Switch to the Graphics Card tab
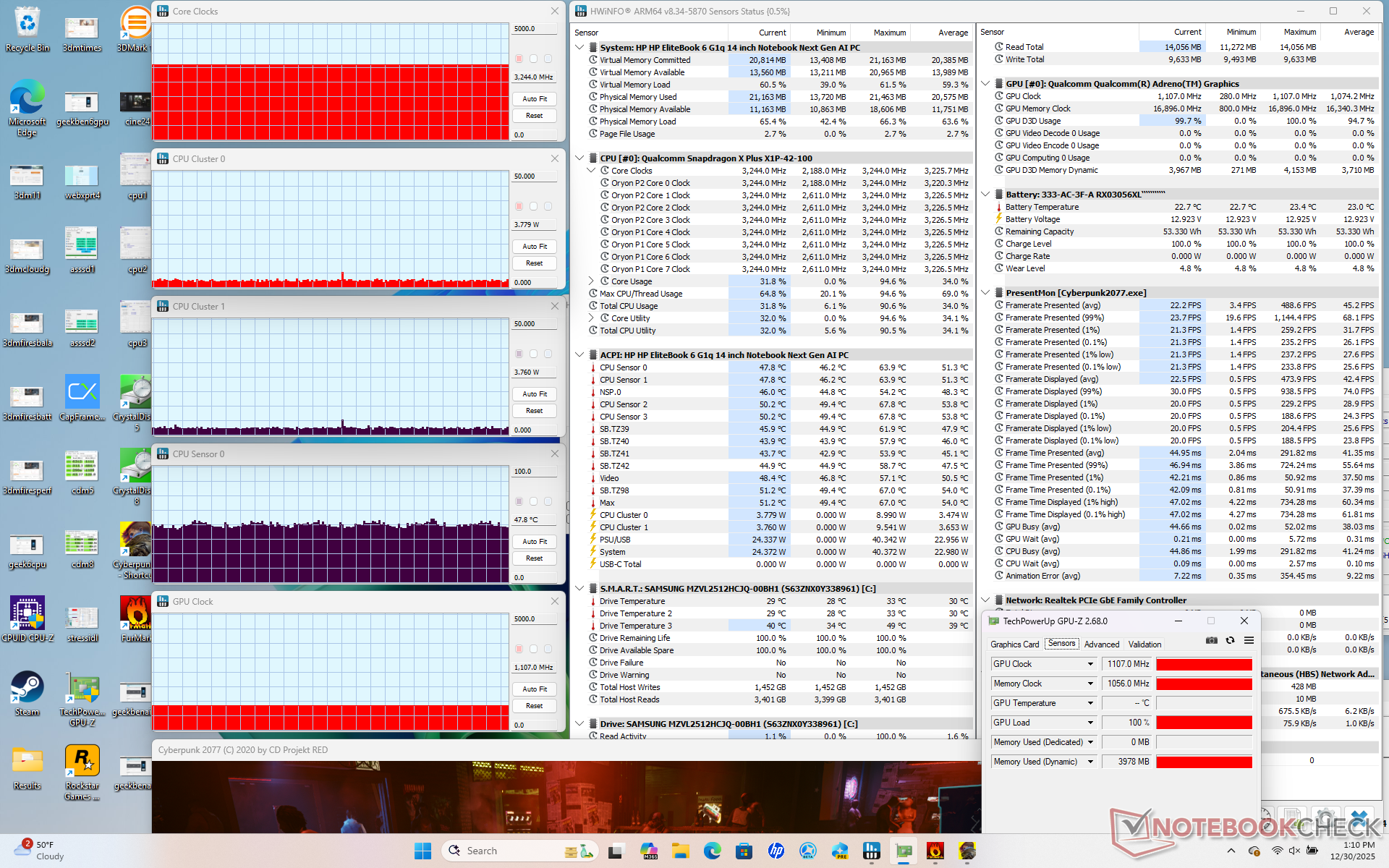The height and width of the screenshot is (868, 1389). coord(1014,644)
